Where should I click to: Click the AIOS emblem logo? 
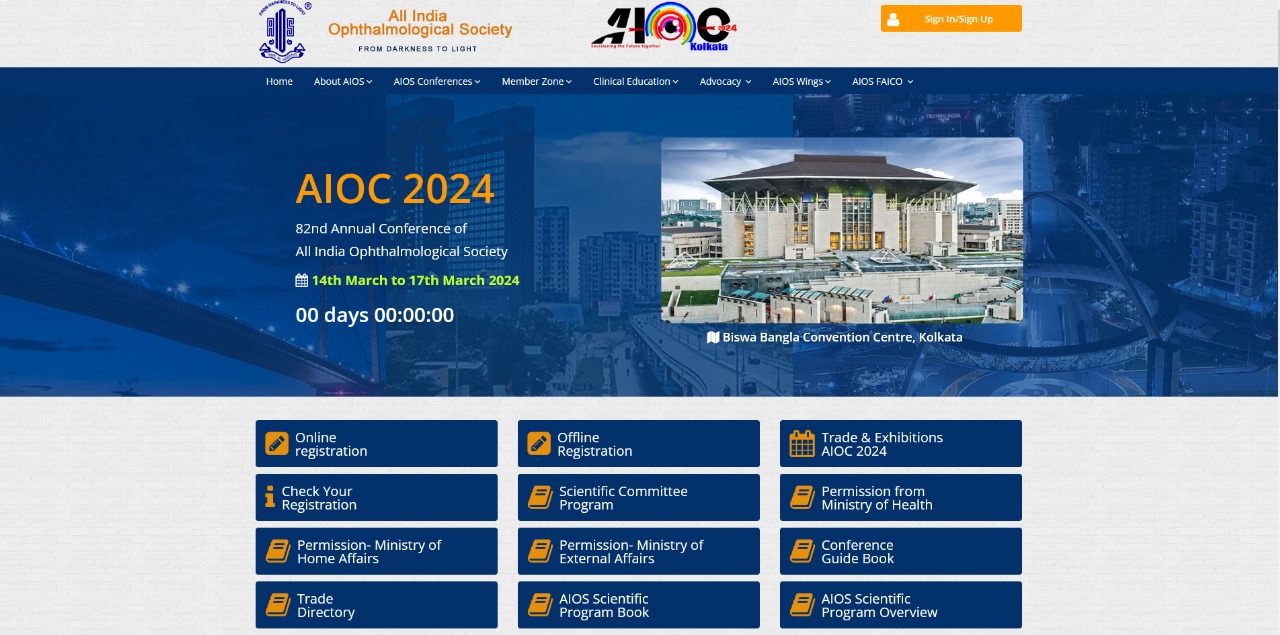tap(285, 32)
